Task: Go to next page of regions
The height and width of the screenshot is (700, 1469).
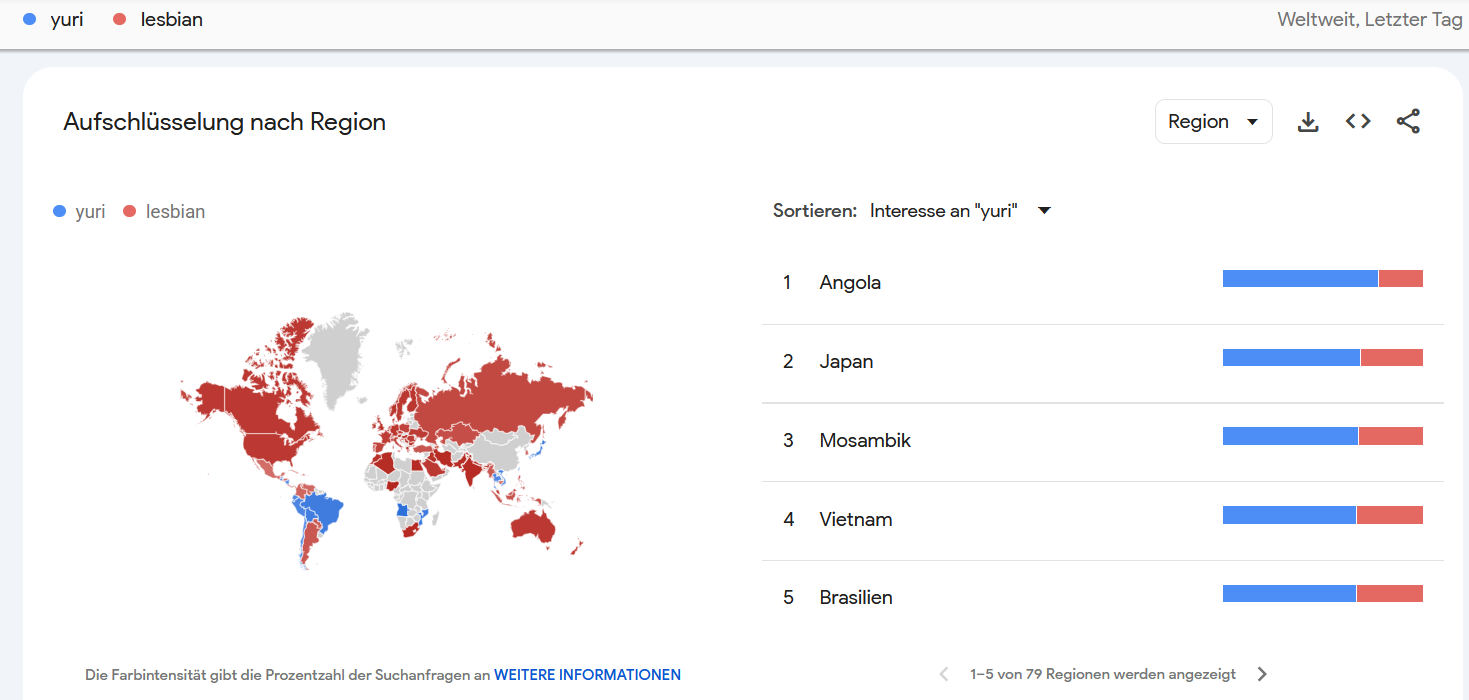Action: (x=1262, y=674)
